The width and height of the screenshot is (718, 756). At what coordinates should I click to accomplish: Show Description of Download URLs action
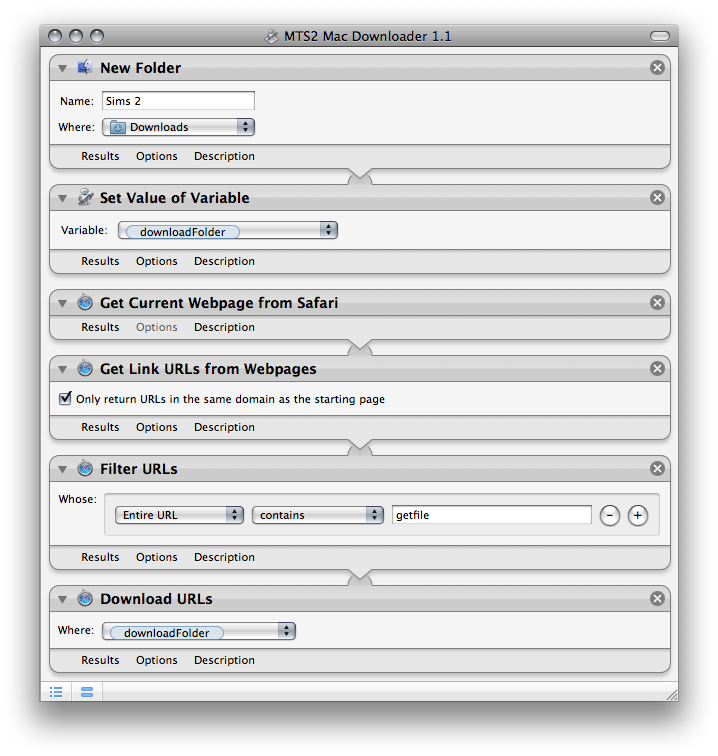click(224, 660)
